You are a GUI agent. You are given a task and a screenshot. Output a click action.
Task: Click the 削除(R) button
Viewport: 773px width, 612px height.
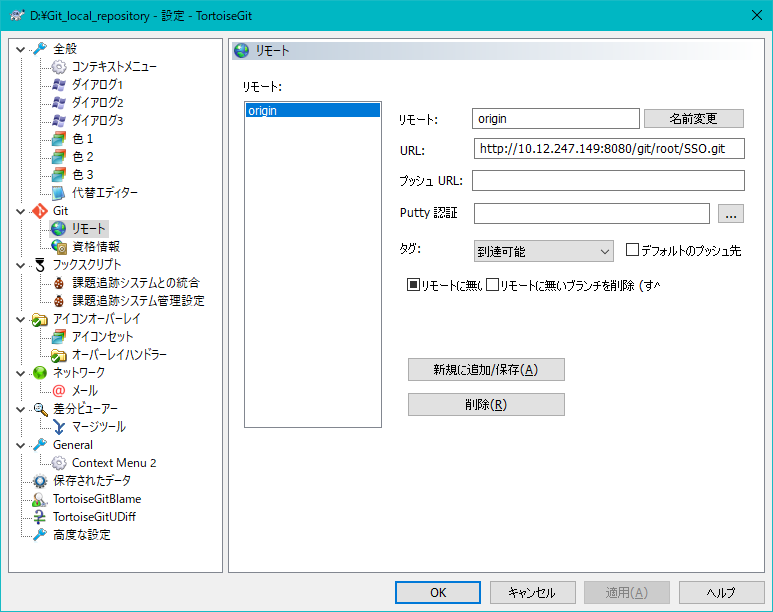tap(486, 404)
